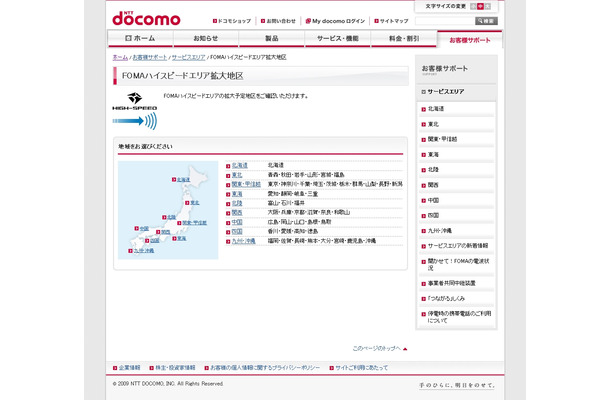Click the HIGH-SPEED logo image
Viewport: 610px width, 400px height.
[x=135, y=111]
